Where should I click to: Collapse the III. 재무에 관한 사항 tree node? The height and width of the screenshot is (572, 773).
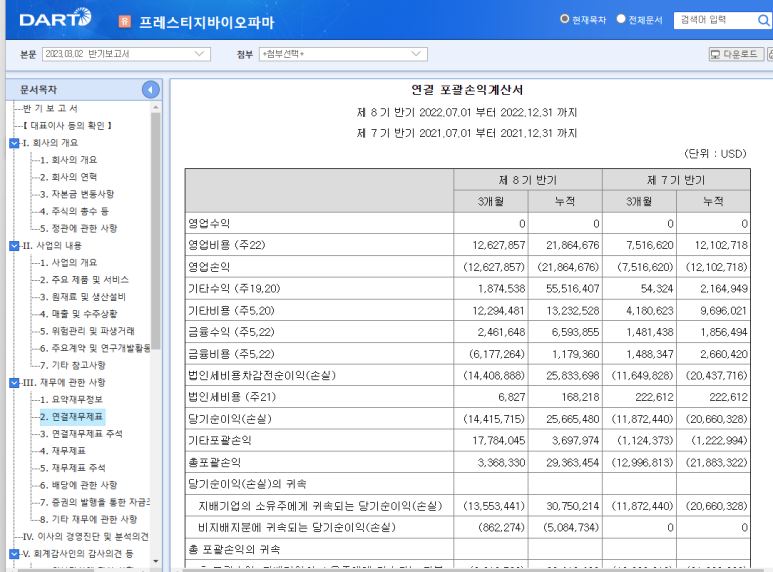click(14, 383)
